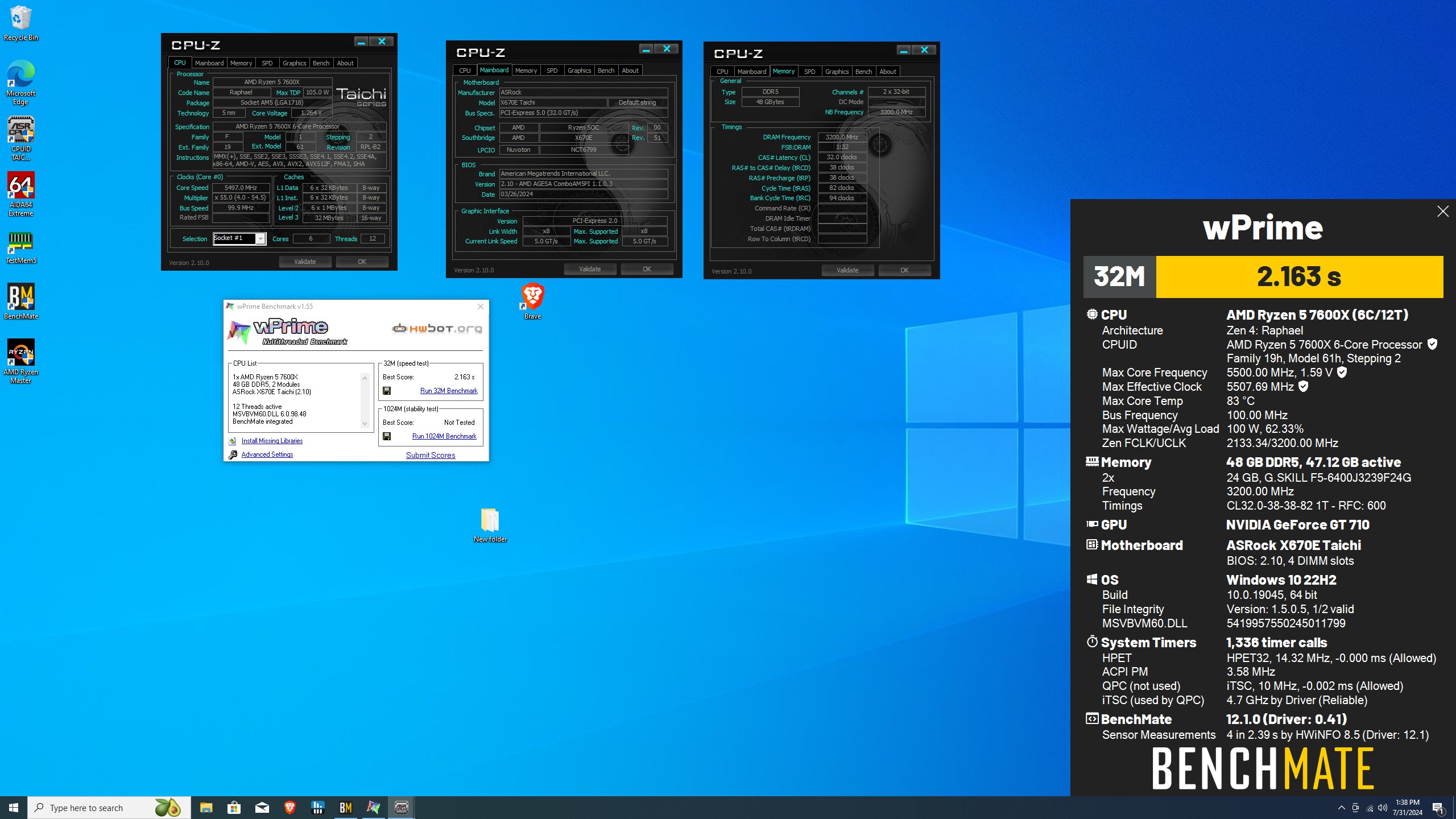Open Graphics tab in first CPU-Z window
Viewport: 1456px width, 819px height.
click(294, 63)
